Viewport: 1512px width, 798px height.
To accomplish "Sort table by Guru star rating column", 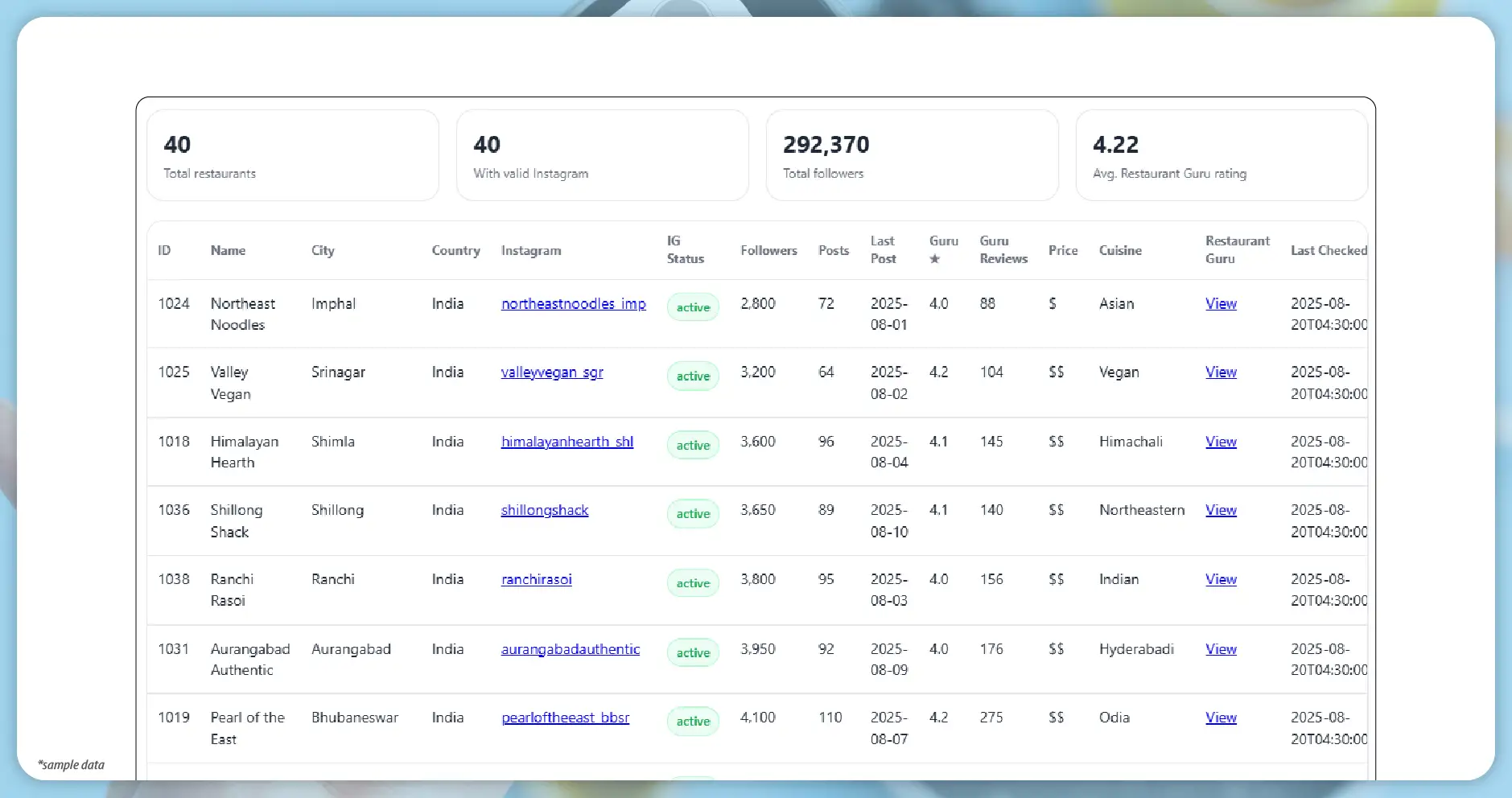I will tap(941, 250).
